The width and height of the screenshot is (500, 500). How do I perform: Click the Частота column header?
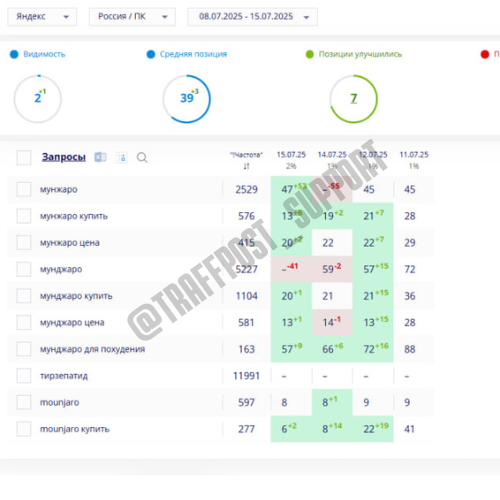click(246, 155)
